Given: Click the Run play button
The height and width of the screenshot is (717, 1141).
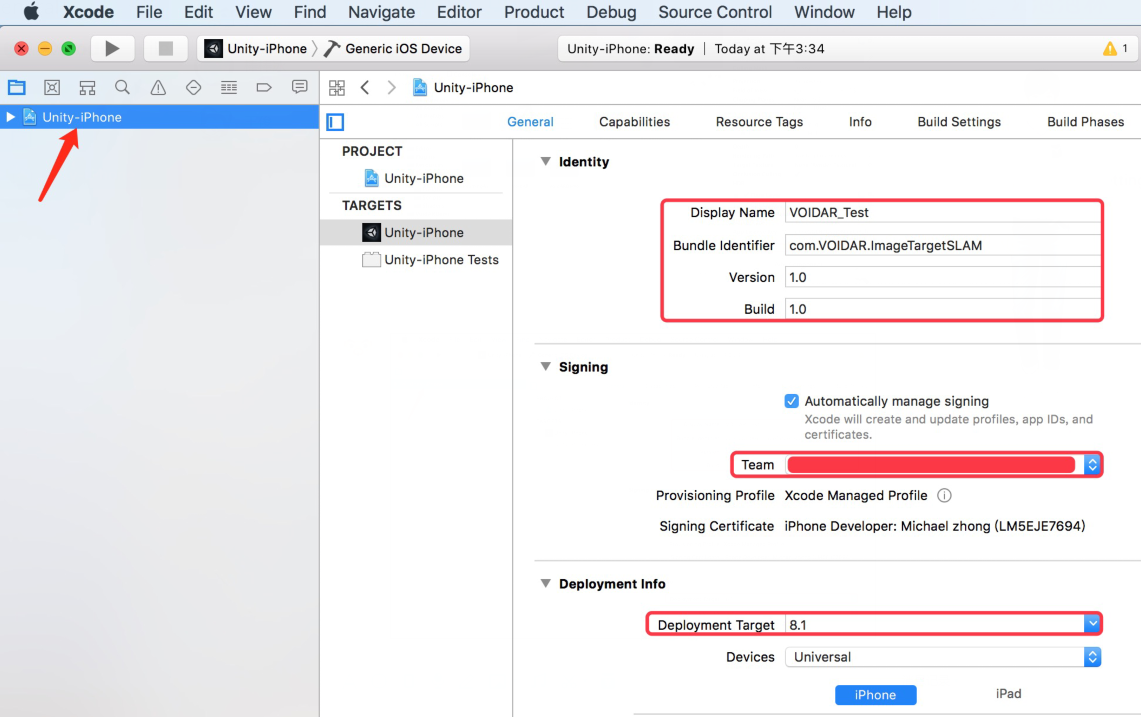Looking at the screenshot, I should point(111,49).
